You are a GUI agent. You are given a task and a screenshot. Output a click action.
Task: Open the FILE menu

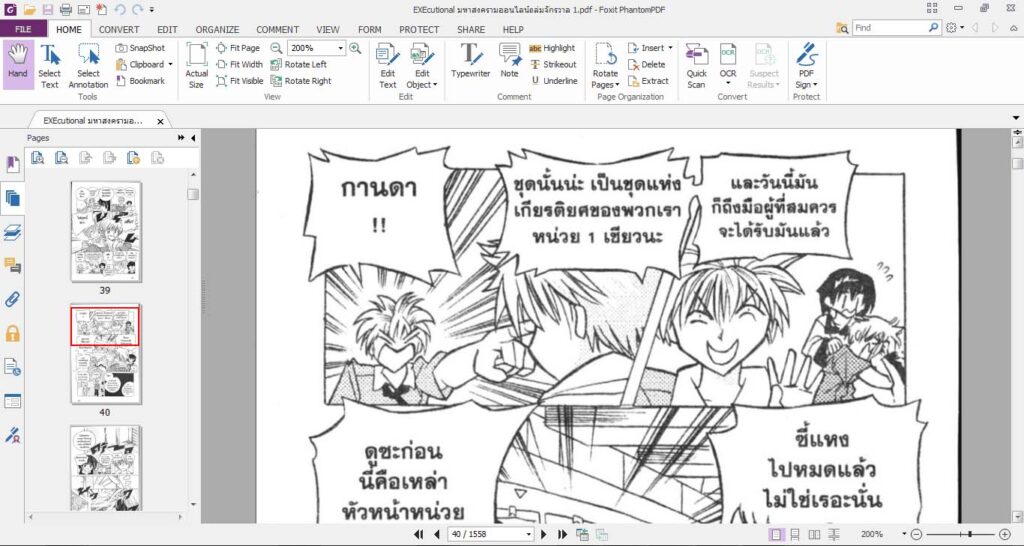click(x=24, y=29)
